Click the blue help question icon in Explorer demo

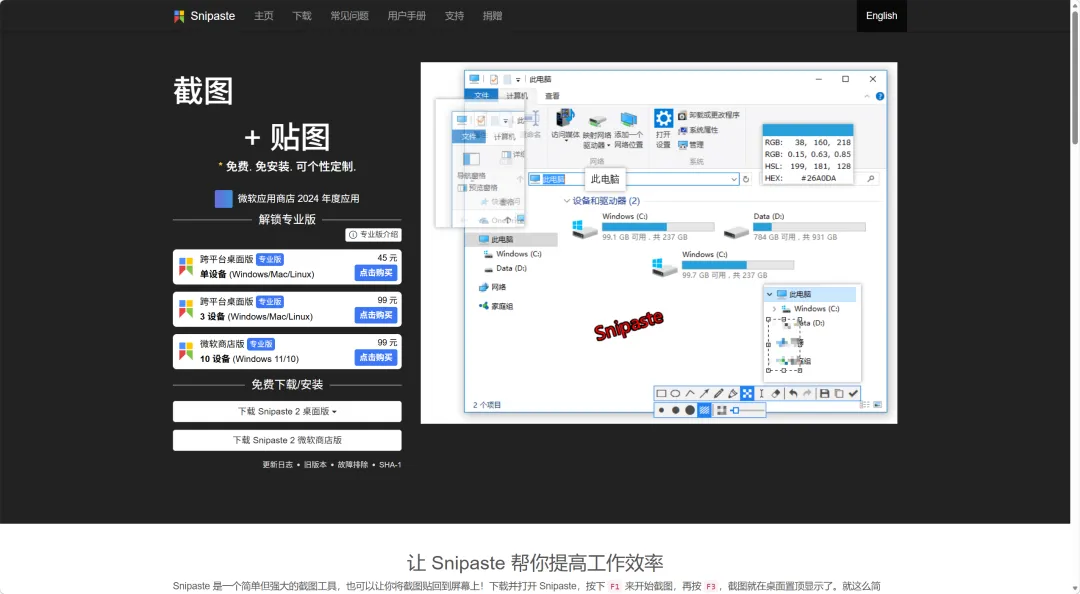(880, 96)
